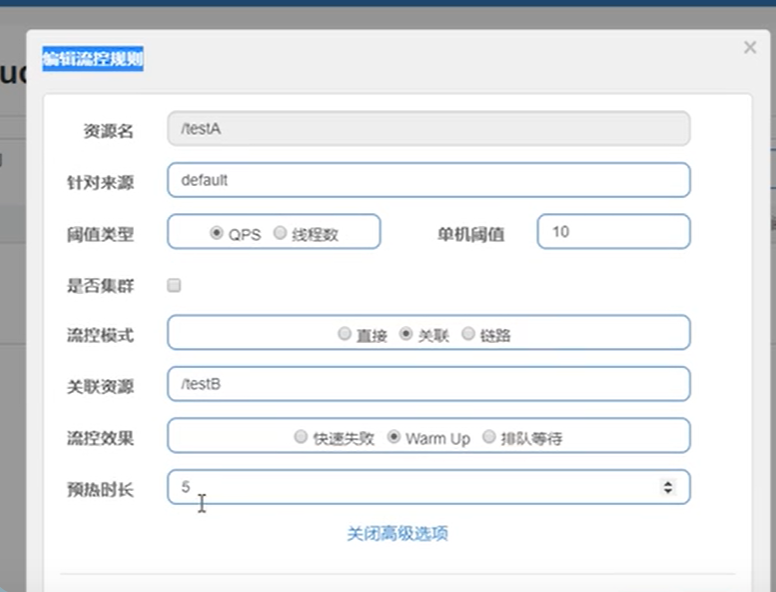This screenshot has height=592, width=776.
Task: Click the 关联资源 /testB input field
Action: (x=429, y=384)
